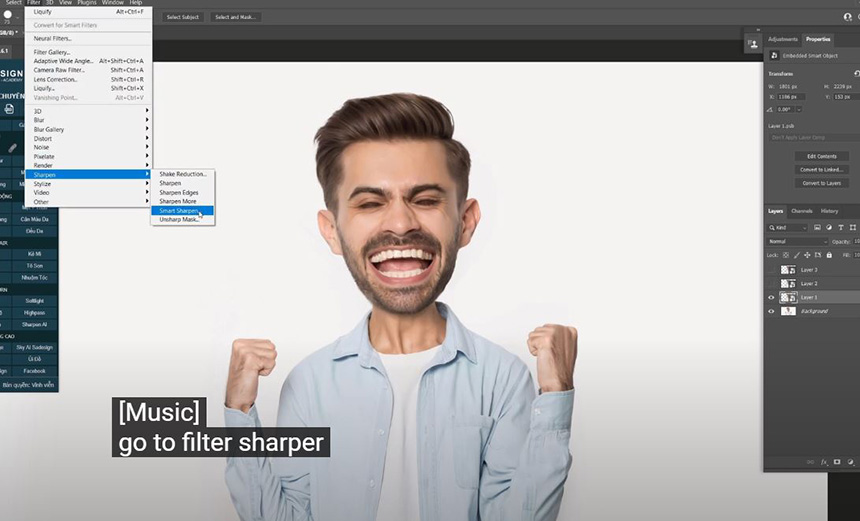Click the adjustment layer filter icon
860x521 pixels.
(x=828, y=228)
